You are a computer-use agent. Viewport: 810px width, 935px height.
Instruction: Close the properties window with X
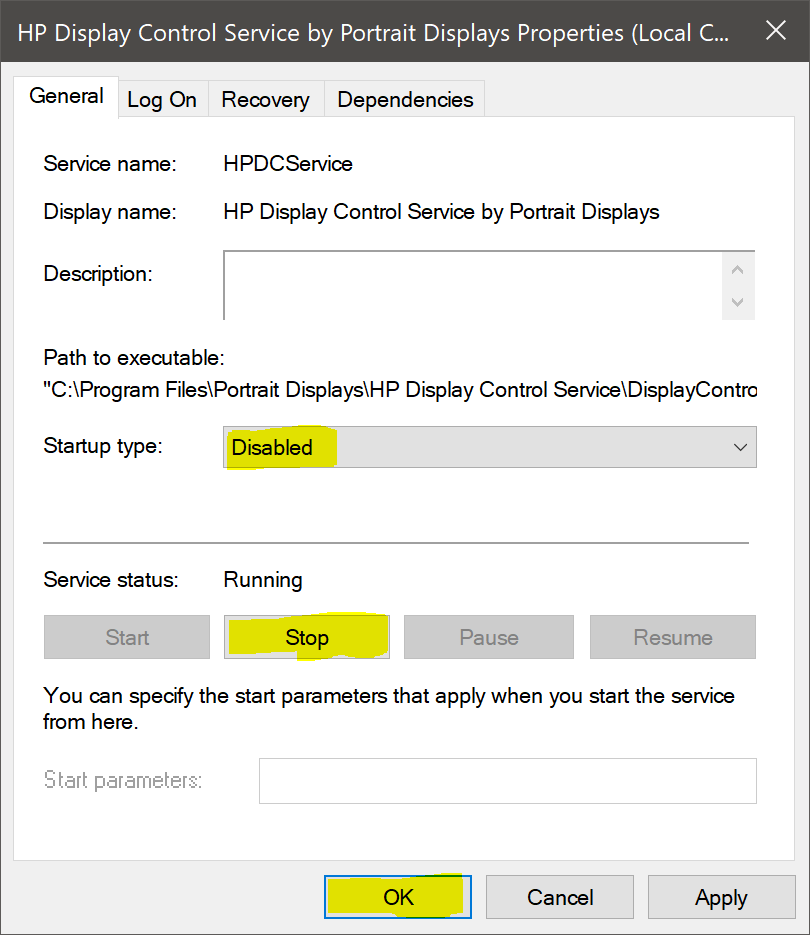[x=775, y=30]
